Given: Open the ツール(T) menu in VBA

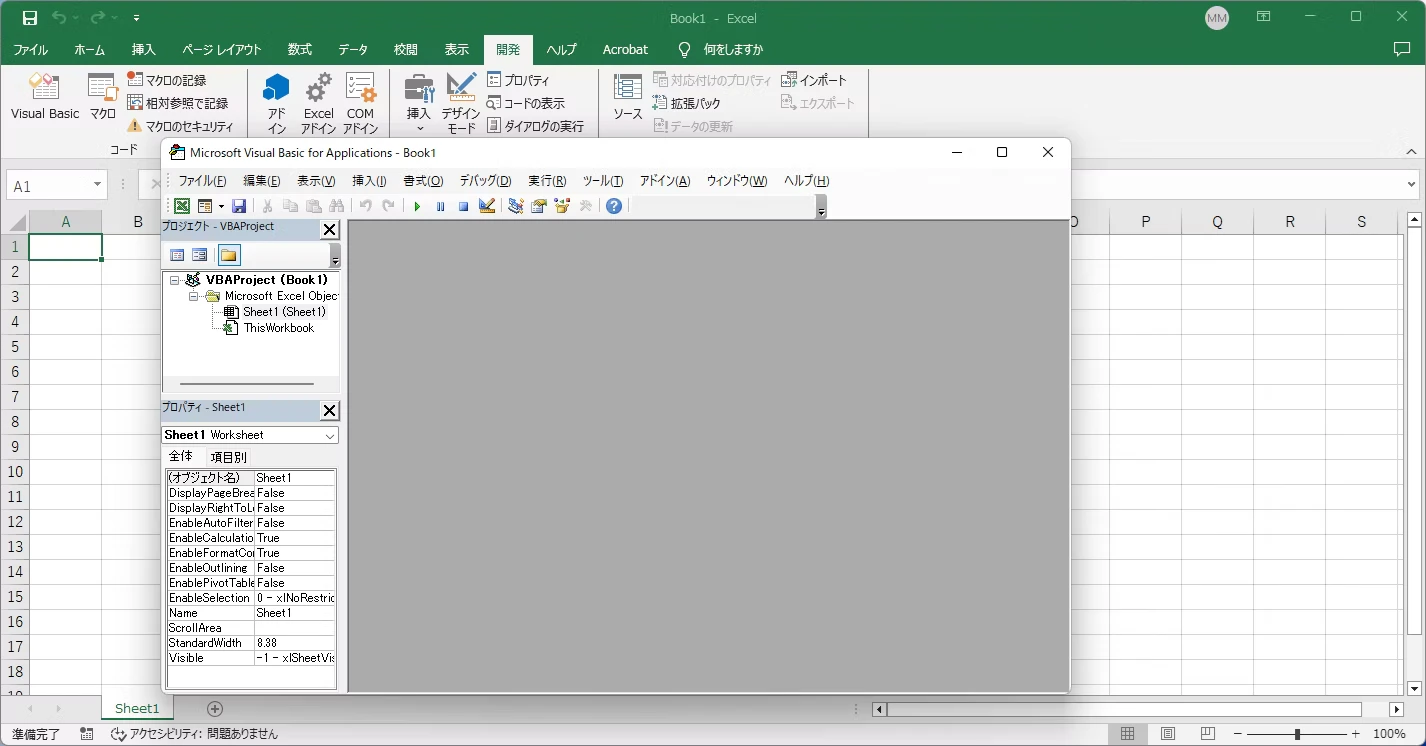Looking at the screenshot, I should coord(603,181).
